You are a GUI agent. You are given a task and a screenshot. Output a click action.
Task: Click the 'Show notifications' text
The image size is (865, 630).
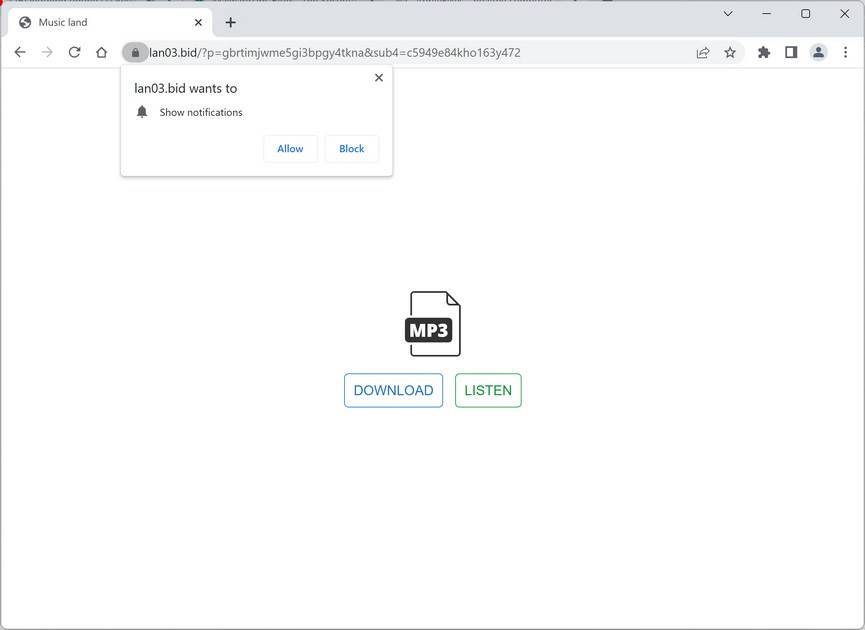point(201,113)
